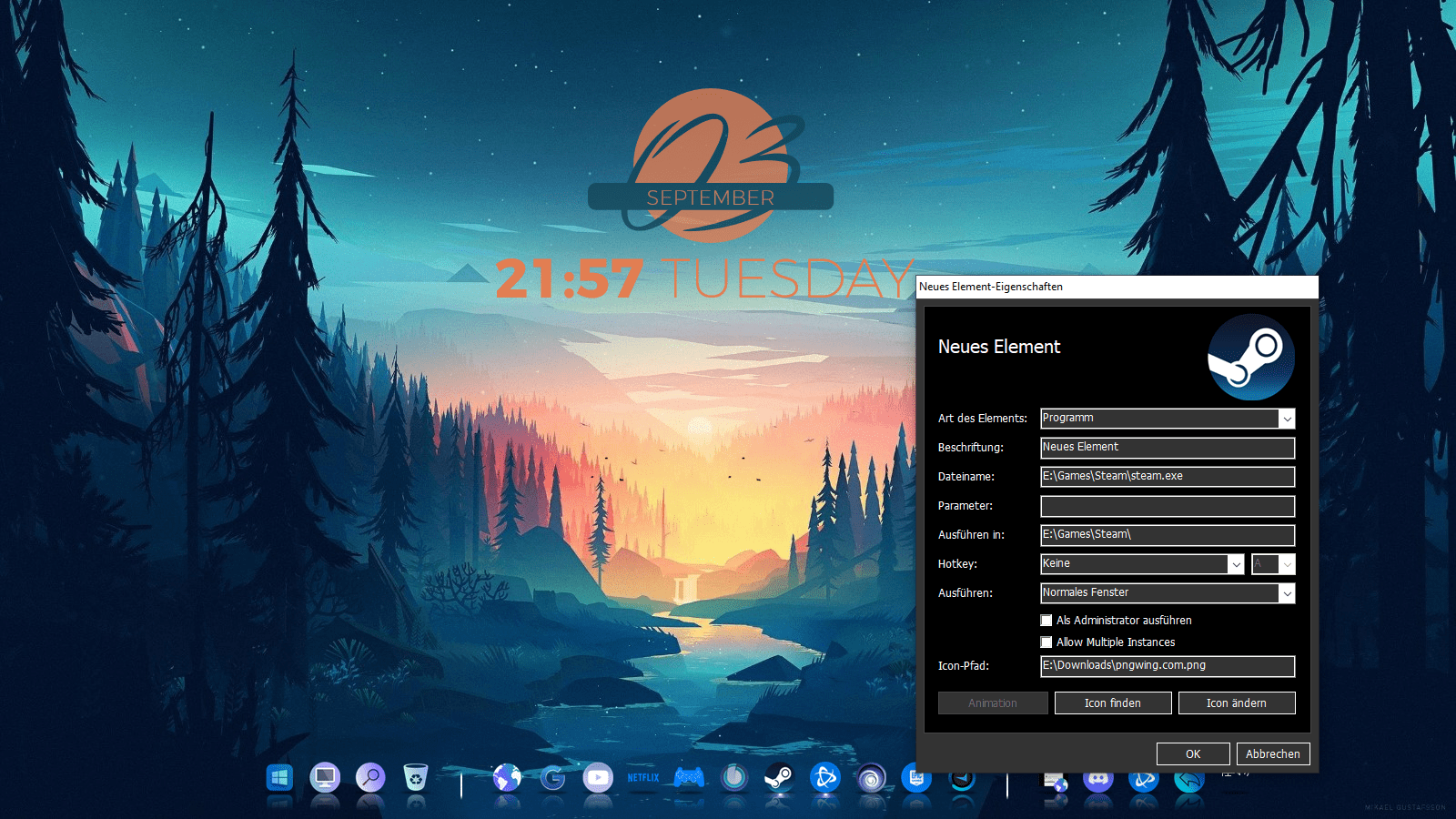Open the blue game controller dock icon

(689, 777)
